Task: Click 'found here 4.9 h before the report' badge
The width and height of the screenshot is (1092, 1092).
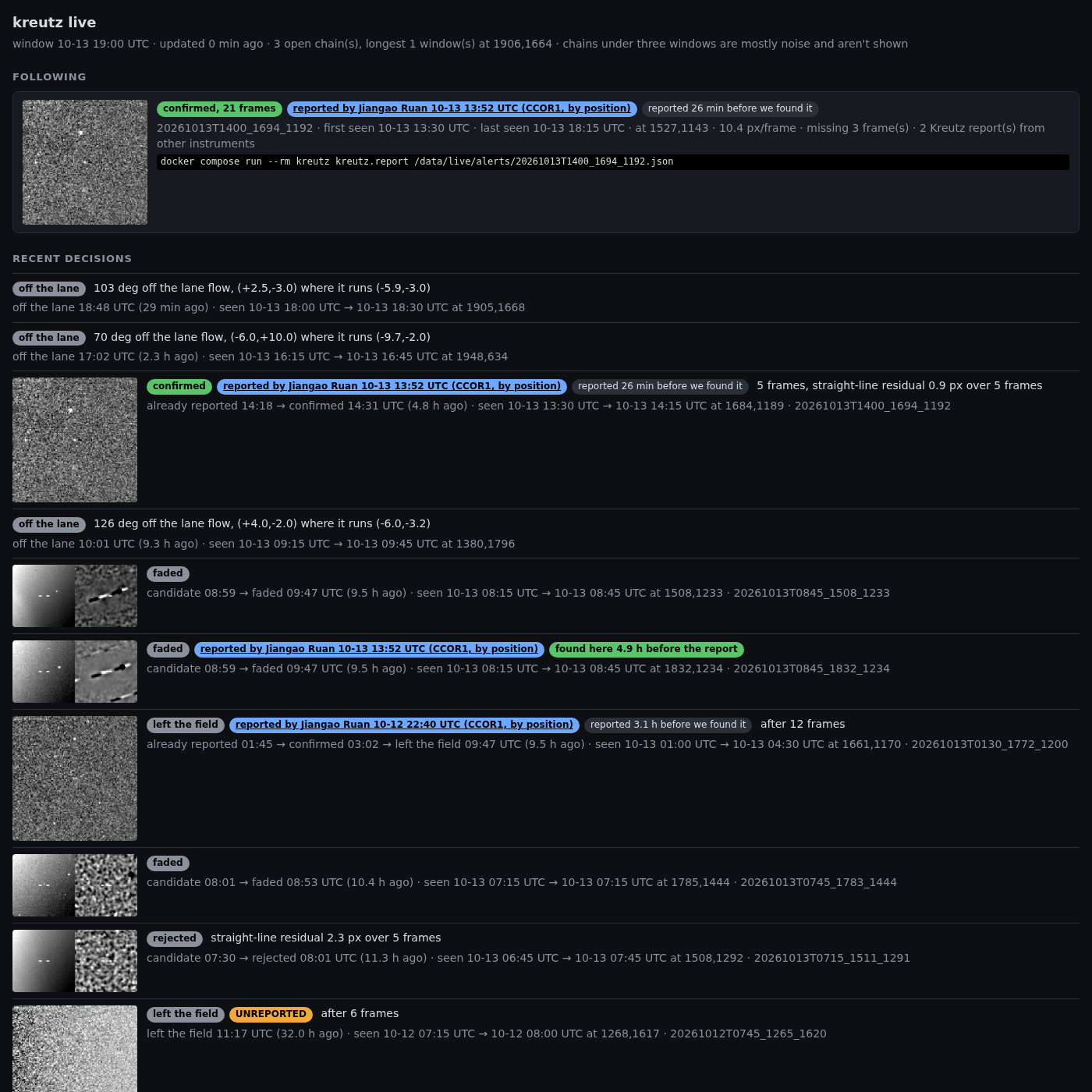Action: (x=647, y=649)
